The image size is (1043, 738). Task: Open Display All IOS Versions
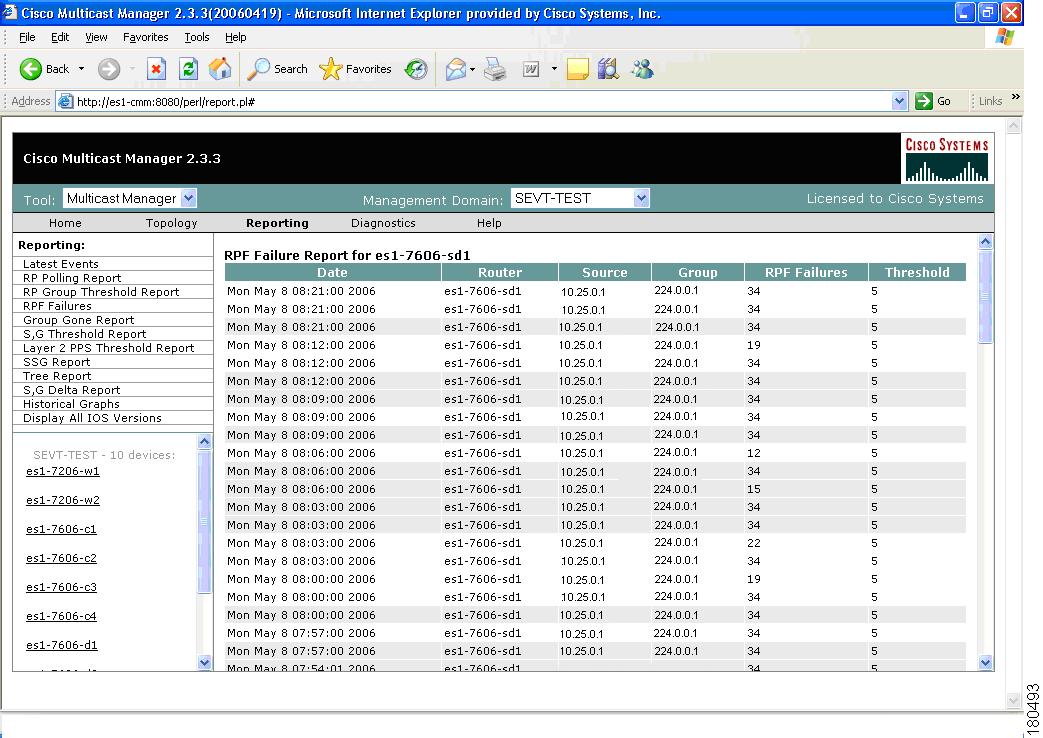coord(92,418)
